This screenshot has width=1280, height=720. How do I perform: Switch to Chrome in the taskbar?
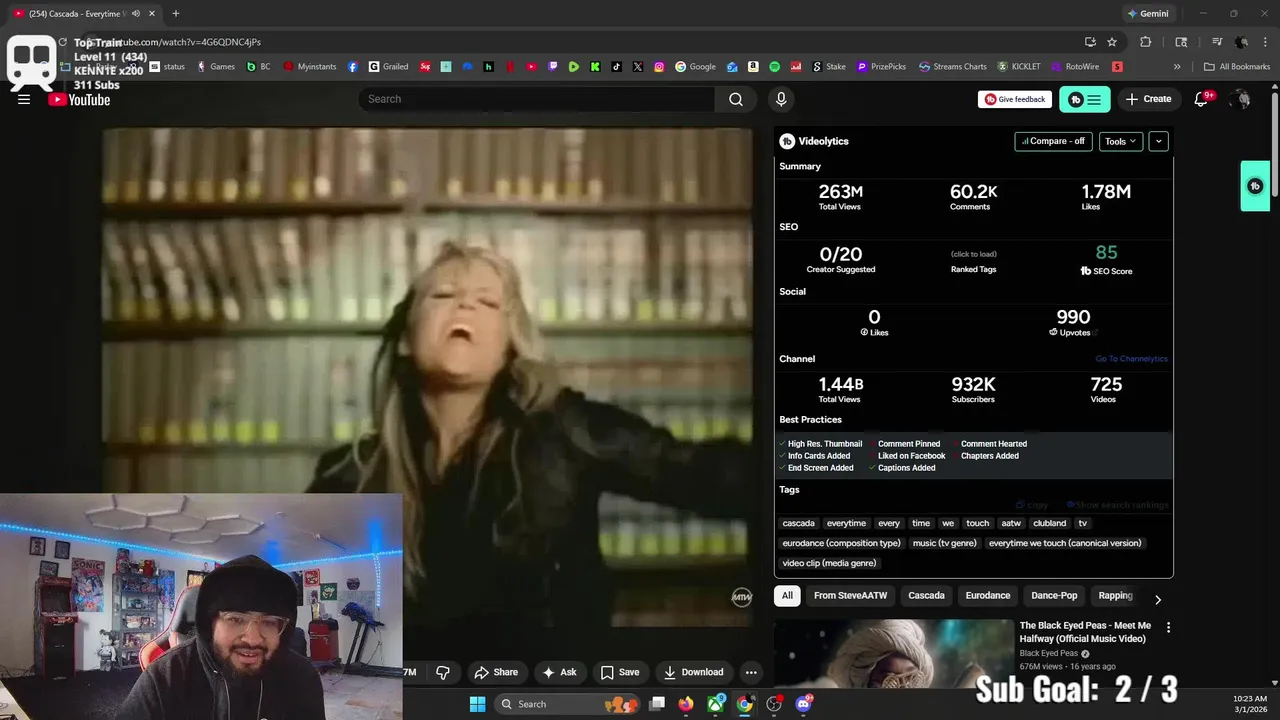tap(745, 704)
